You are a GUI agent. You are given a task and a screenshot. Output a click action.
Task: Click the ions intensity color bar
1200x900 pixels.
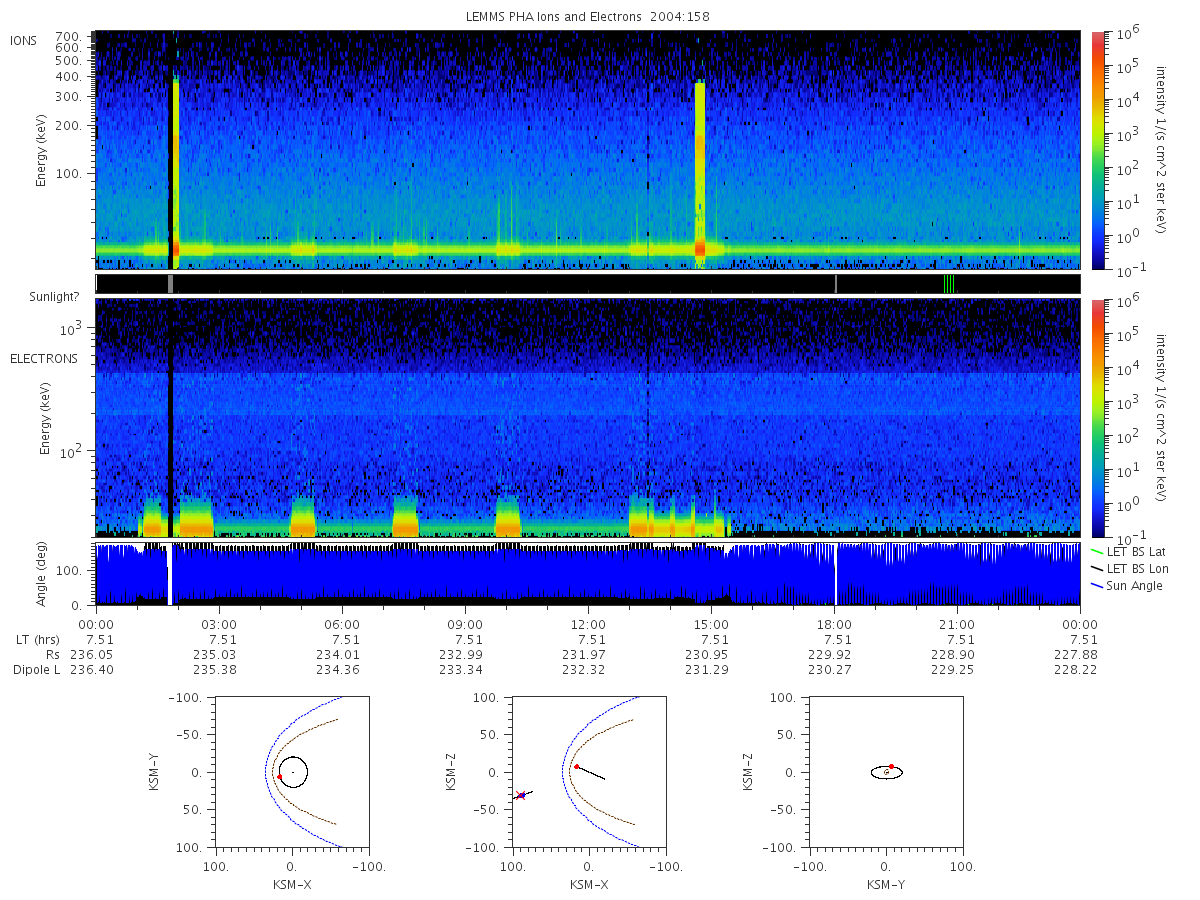click(x=1097, y=150)
